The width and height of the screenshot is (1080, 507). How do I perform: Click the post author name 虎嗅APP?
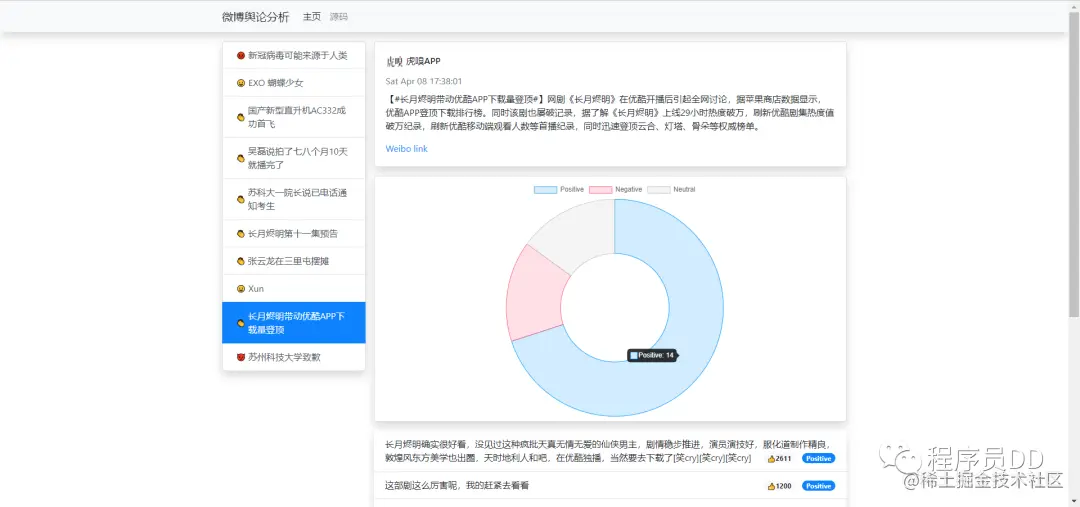pyautogui.click(x=424, y=61)
